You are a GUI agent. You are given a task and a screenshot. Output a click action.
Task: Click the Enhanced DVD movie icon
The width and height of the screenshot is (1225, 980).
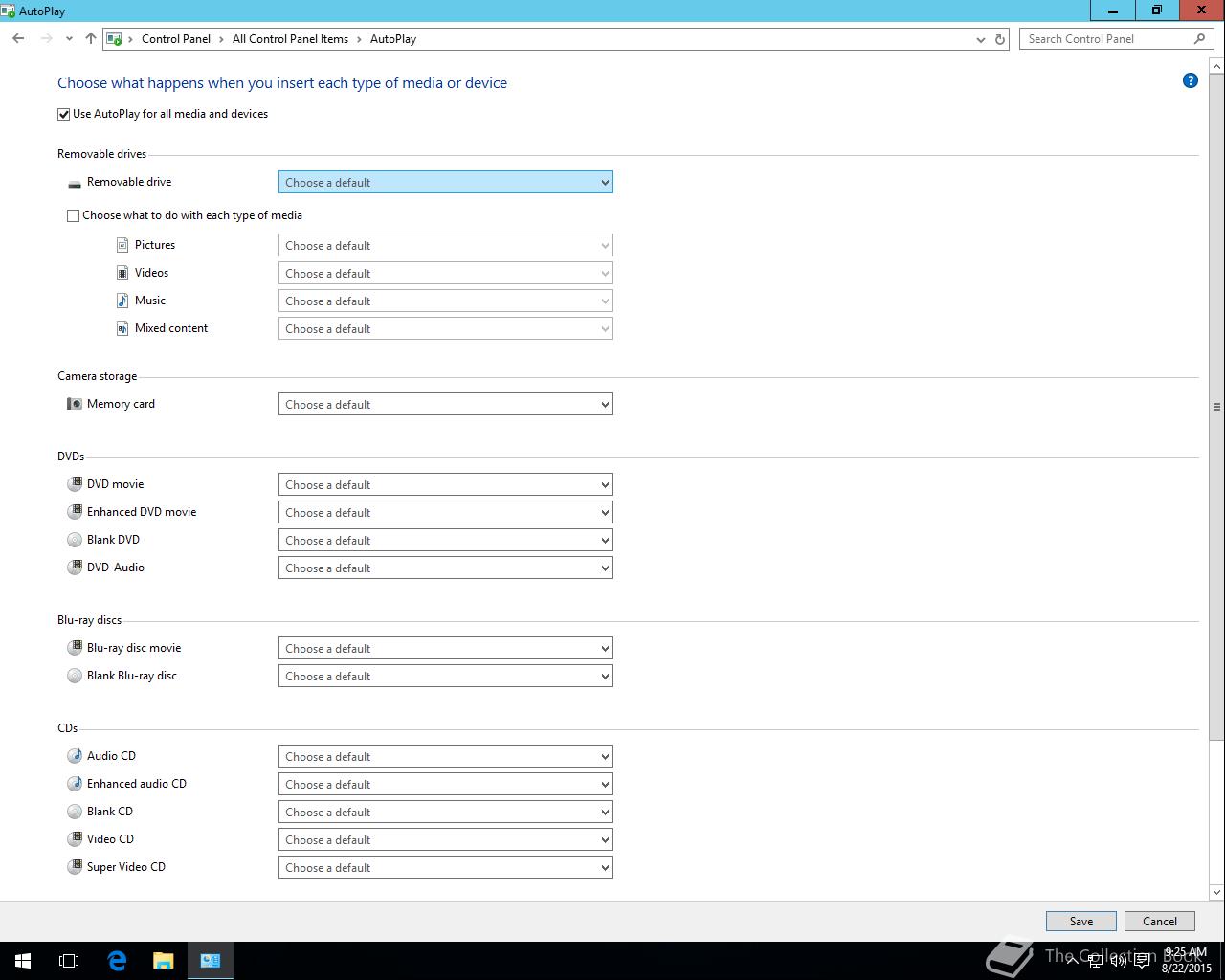click(x=75, y=512)
